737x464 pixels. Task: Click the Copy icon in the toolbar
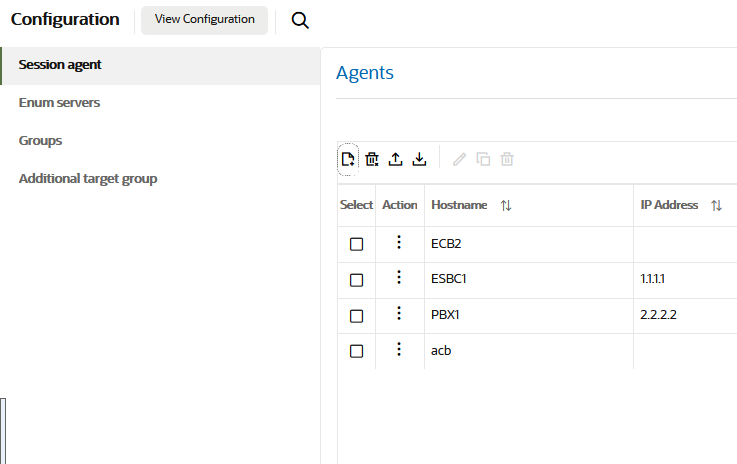(483, 159)
